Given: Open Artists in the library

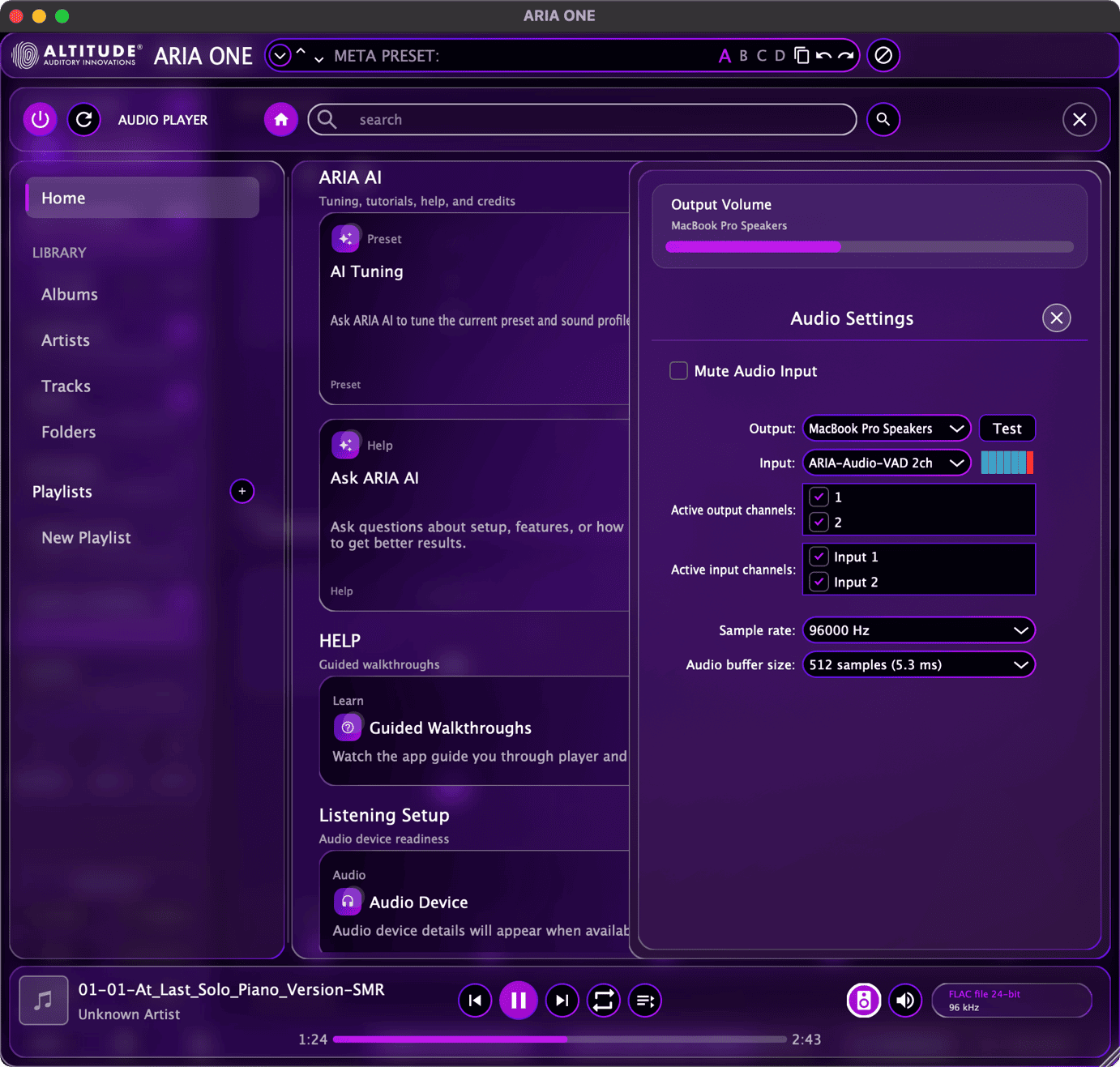Looking at the screenshot, I should 66,340.
